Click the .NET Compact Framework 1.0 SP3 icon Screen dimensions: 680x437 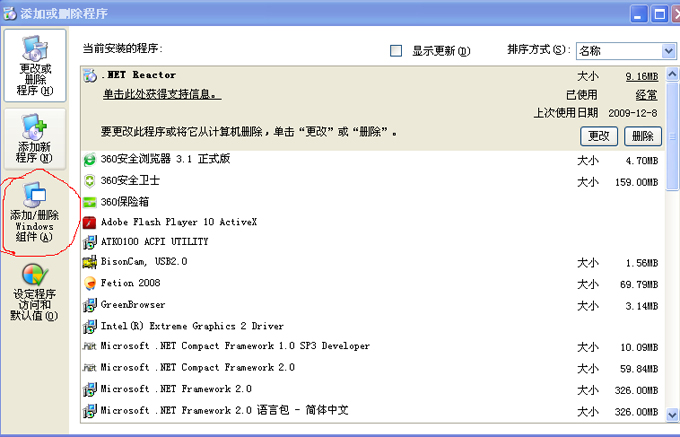click(x=89, y=346)
